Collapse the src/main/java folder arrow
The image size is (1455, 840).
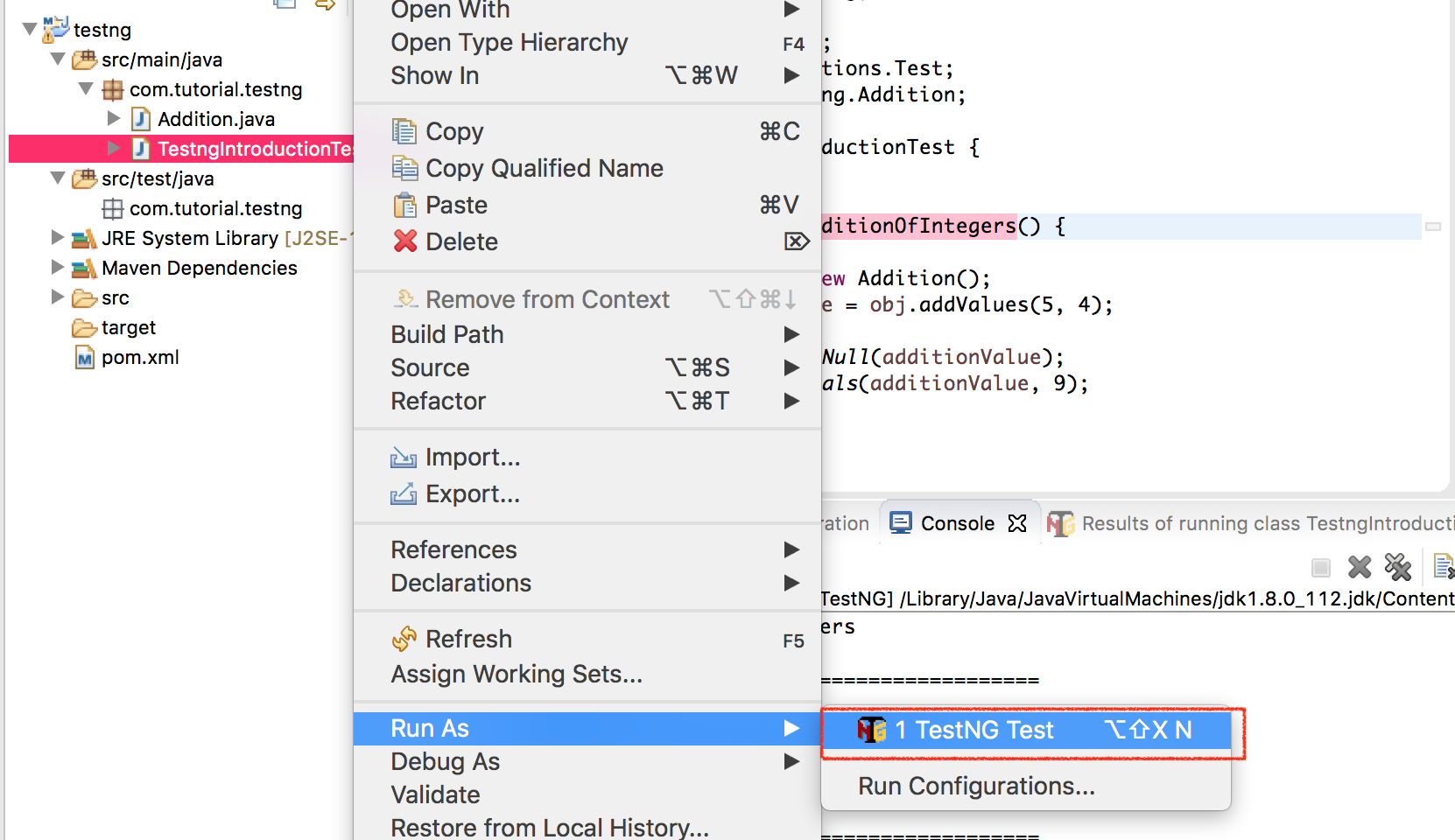tap(58, 59)
